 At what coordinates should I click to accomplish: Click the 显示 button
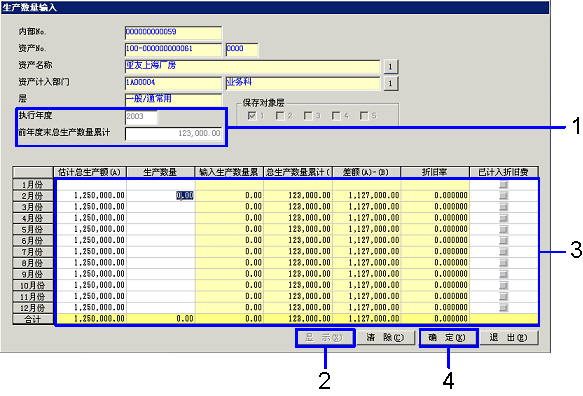[x=325, y=338]
